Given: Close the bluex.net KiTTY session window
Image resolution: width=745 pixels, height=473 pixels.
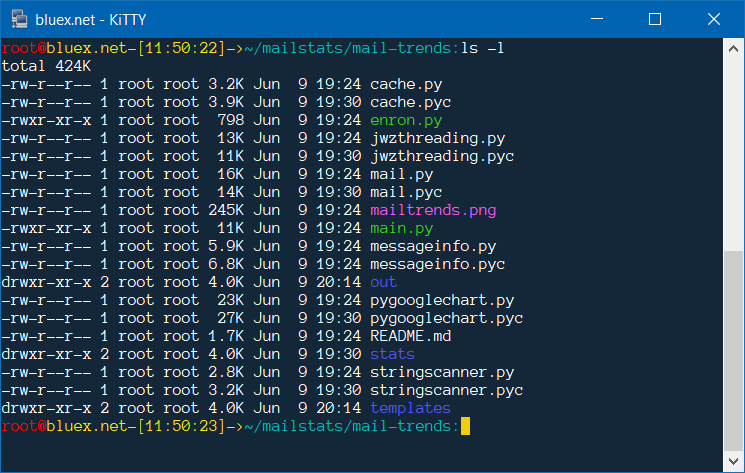Looking at the screenshot, I should click(711, 19).
